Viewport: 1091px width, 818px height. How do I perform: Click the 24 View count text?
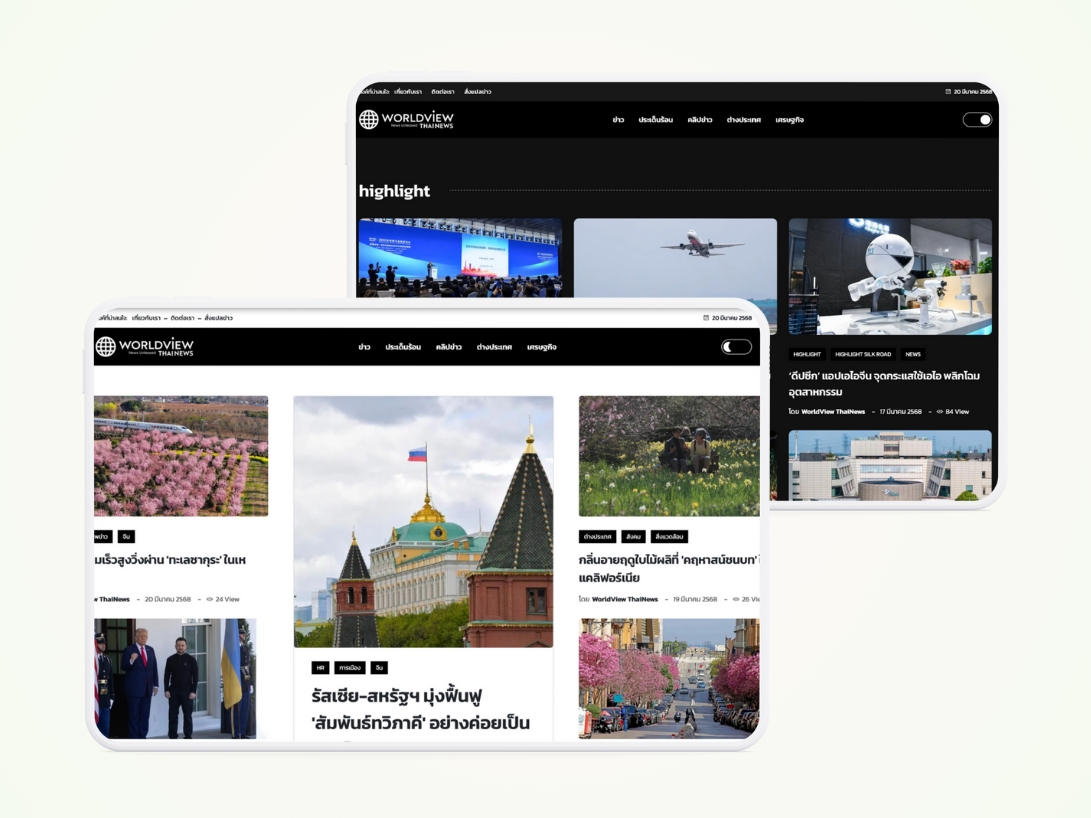coord(228,599)
